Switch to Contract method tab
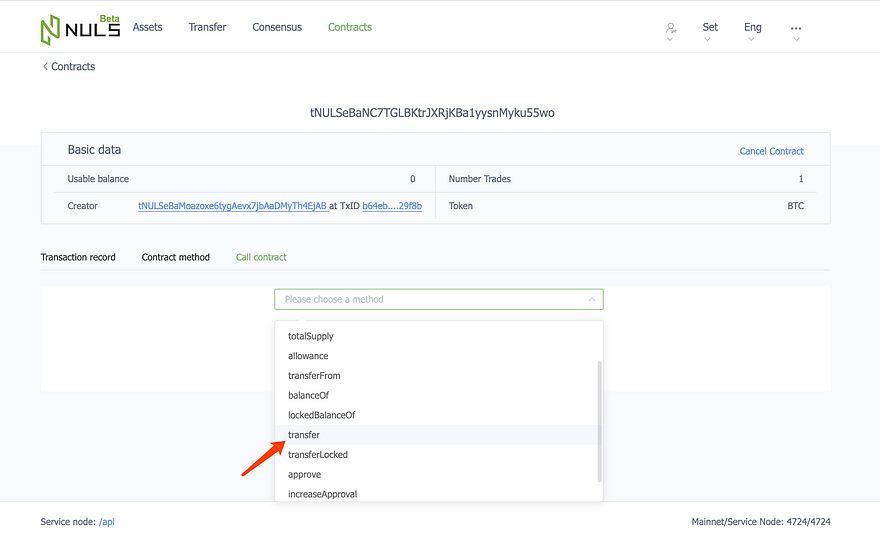Screen dimensions: 880x540 click(x=176, y=257)
